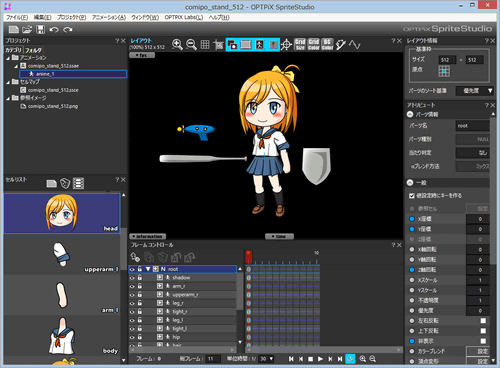Zoom in the timeline
The height and width of the screenshot is (368, 500).
363,359
